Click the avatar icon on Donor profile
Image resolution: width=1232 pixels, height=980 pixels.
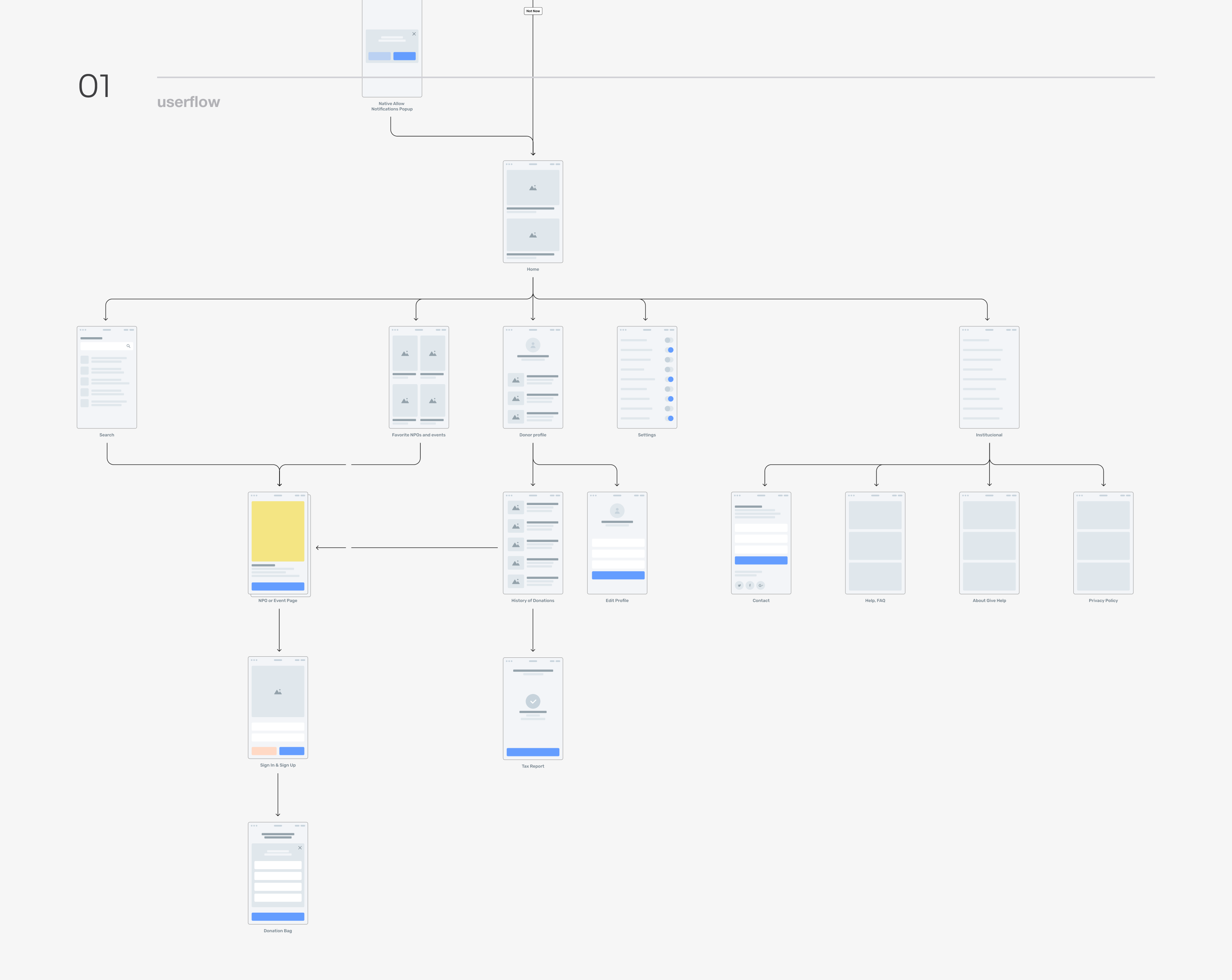(533, 345)
